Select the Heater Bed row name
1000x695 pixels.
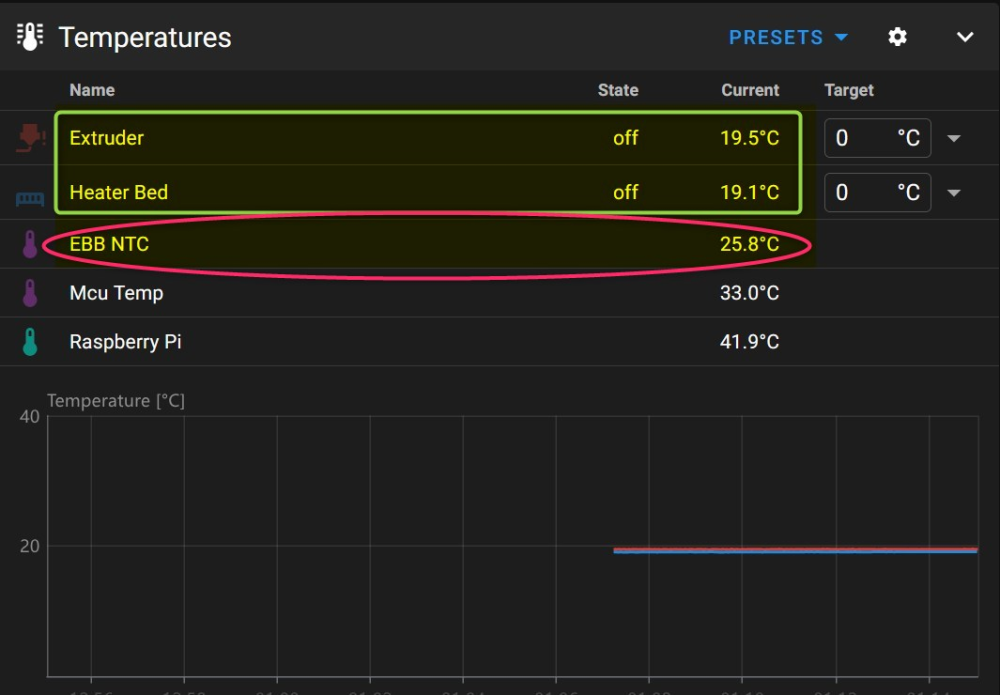119,192
